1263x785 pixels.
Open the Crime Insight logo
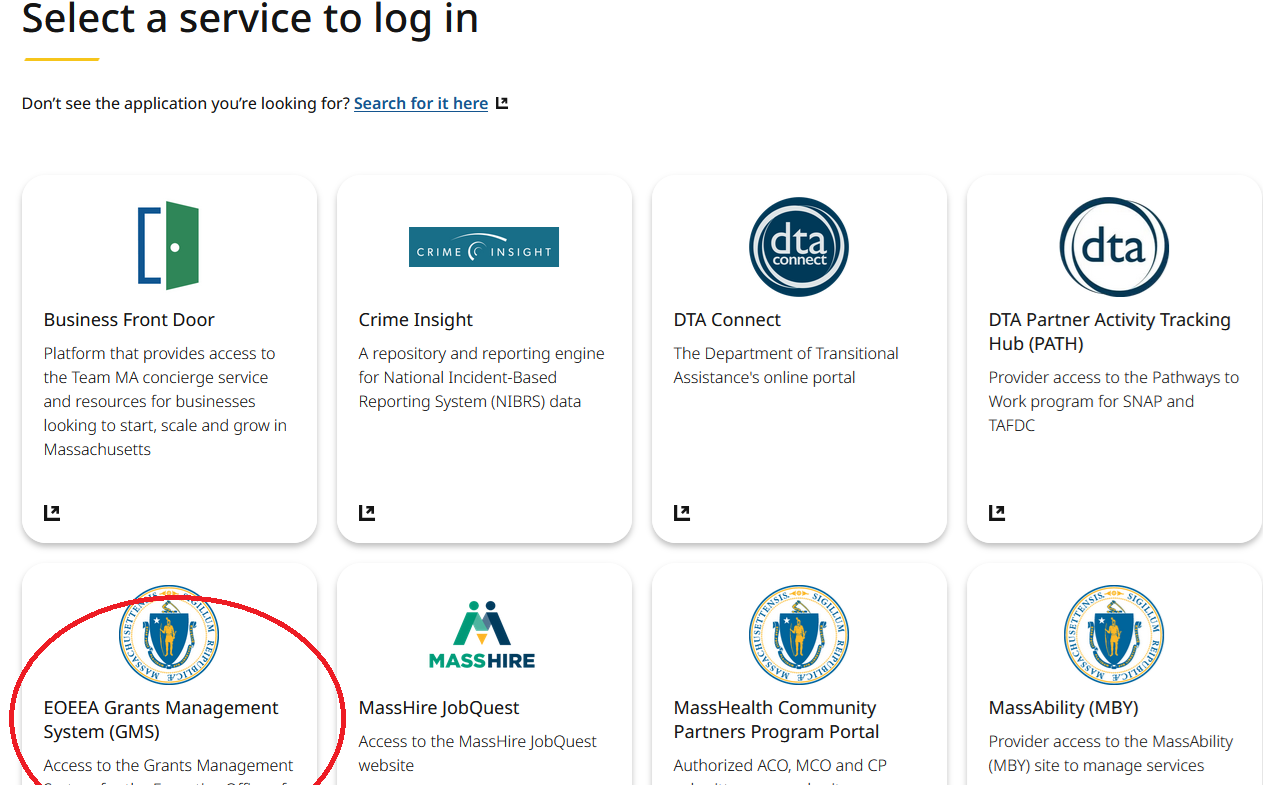coord(484,247)
